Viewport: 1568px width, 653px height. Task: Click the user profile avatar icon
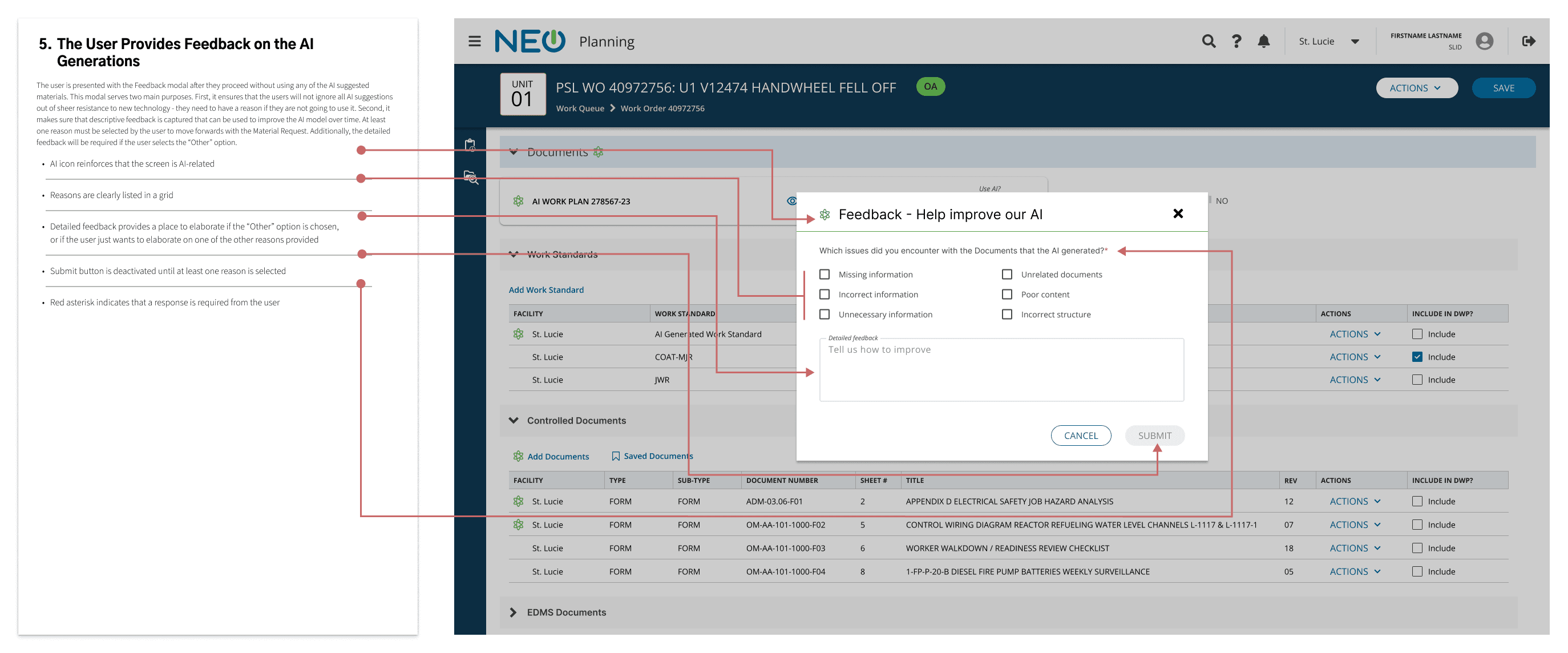pos(1484,42)
